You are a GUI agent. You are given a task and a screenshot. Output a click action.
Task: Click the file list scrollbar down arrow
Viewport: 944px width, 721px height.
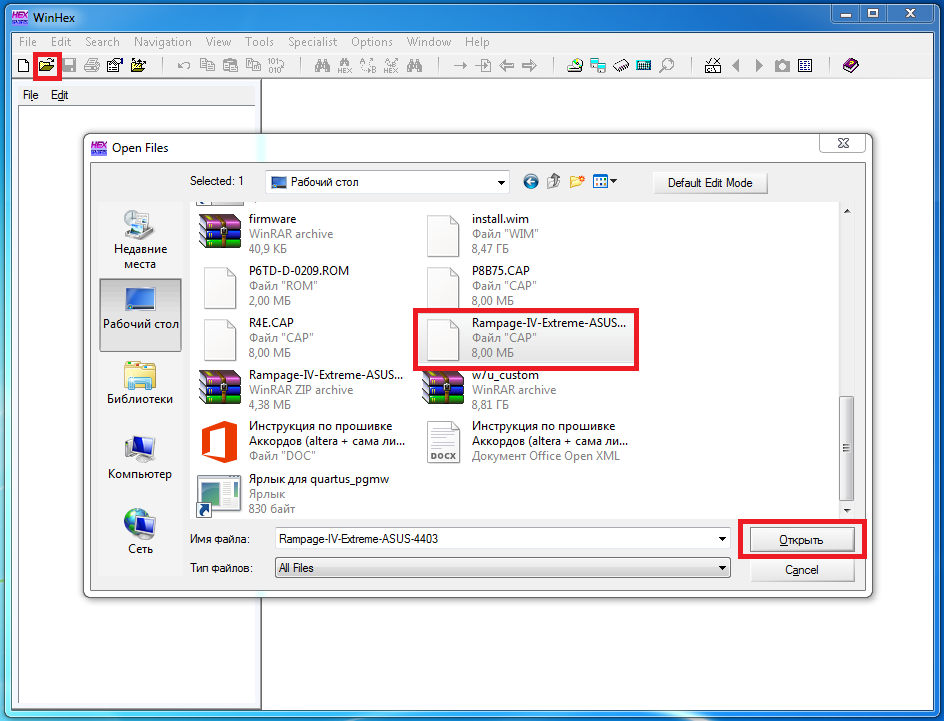847,510
